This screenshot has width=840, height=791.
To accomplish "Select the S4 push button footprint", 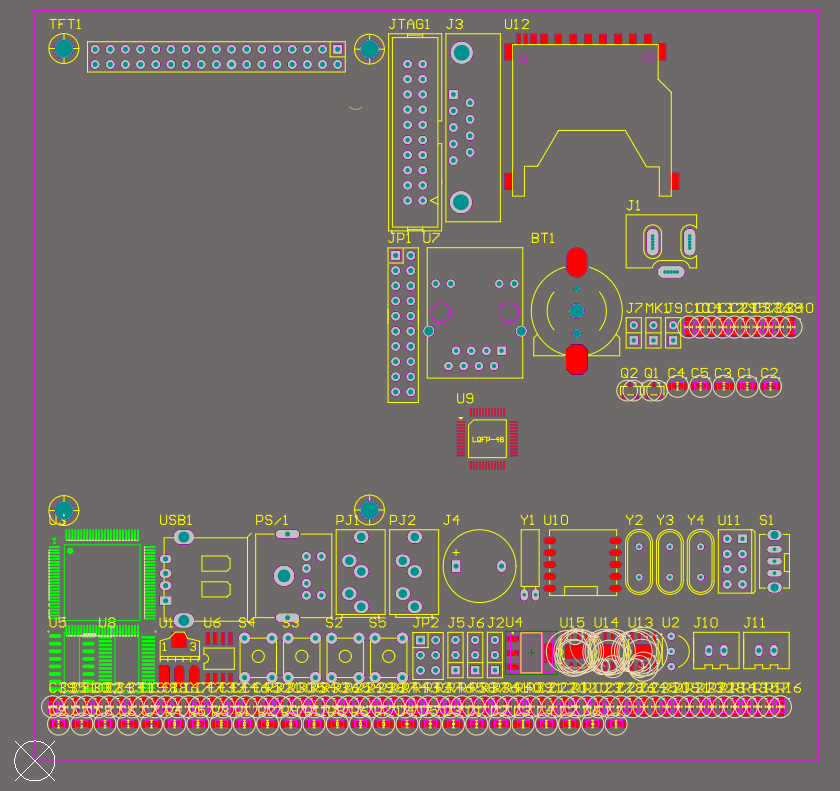I will click(258, 657).
